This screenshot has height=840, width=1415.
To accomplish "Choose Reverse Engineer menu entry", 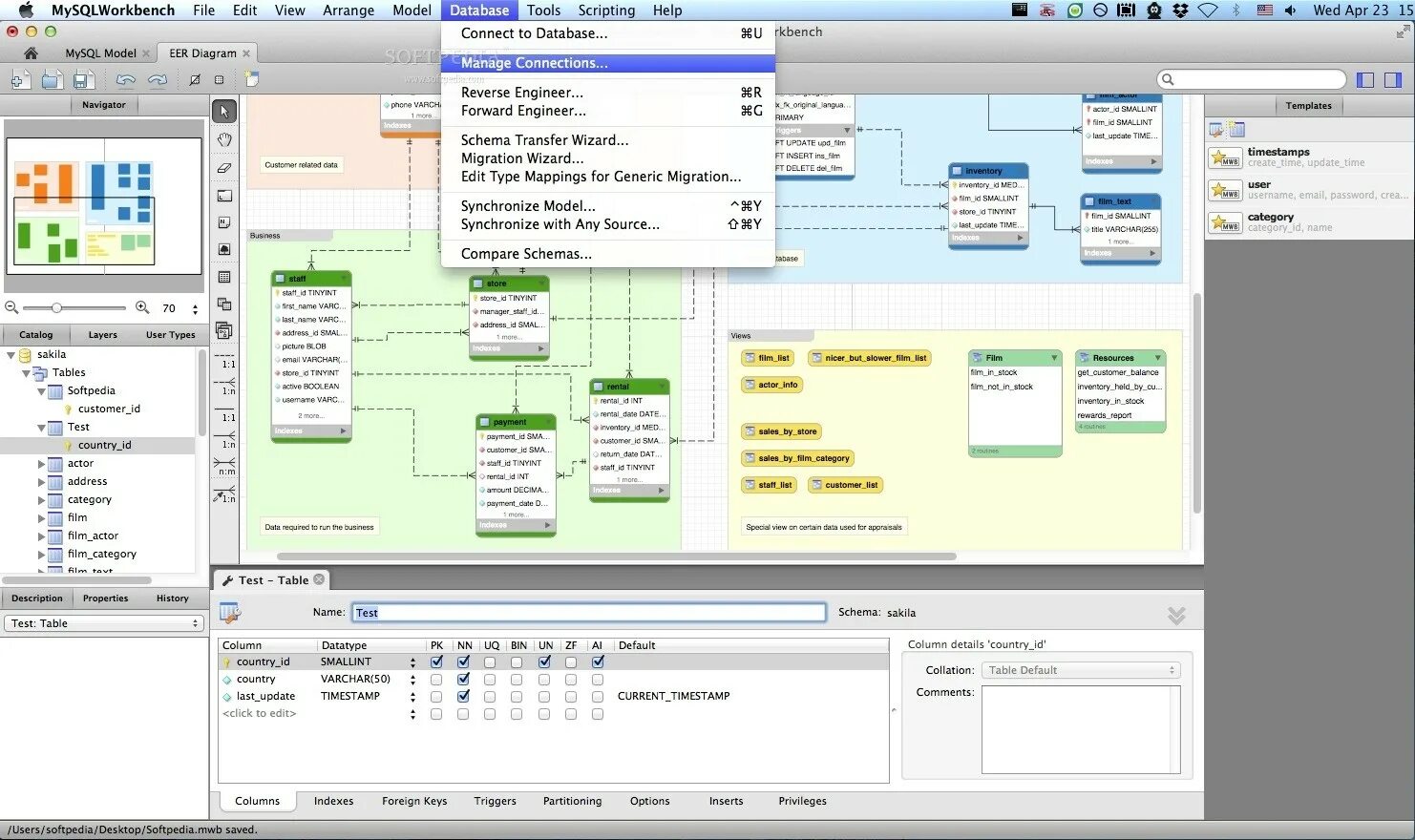I will pyautogui.click(x=608, y=93).
